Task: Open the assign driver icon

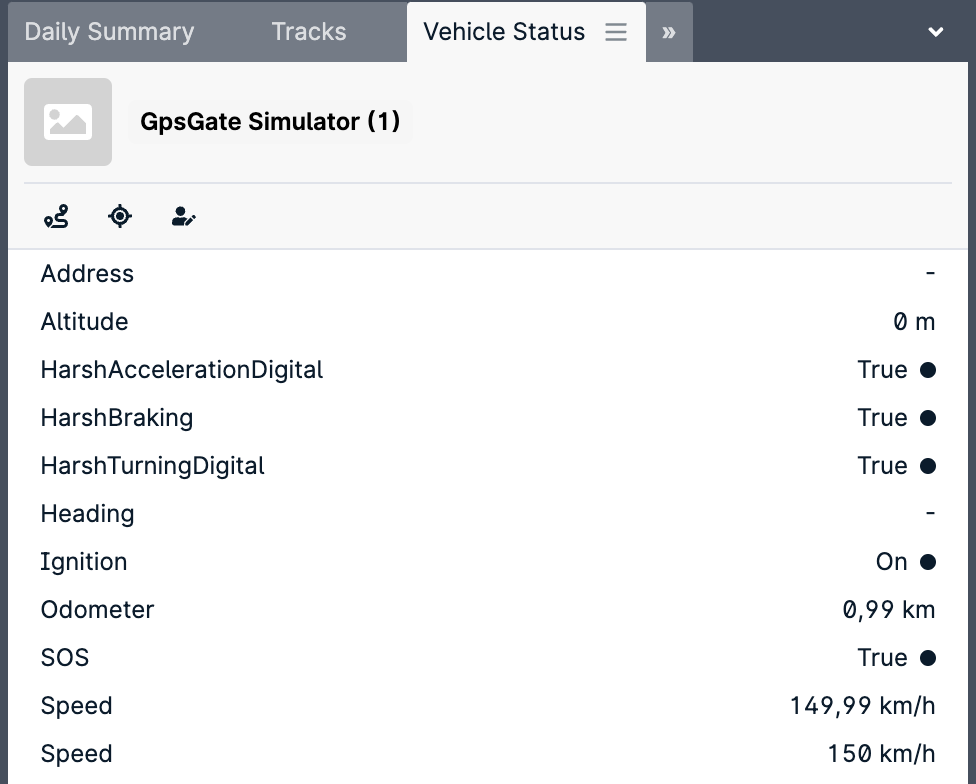Action: [184, 216]
